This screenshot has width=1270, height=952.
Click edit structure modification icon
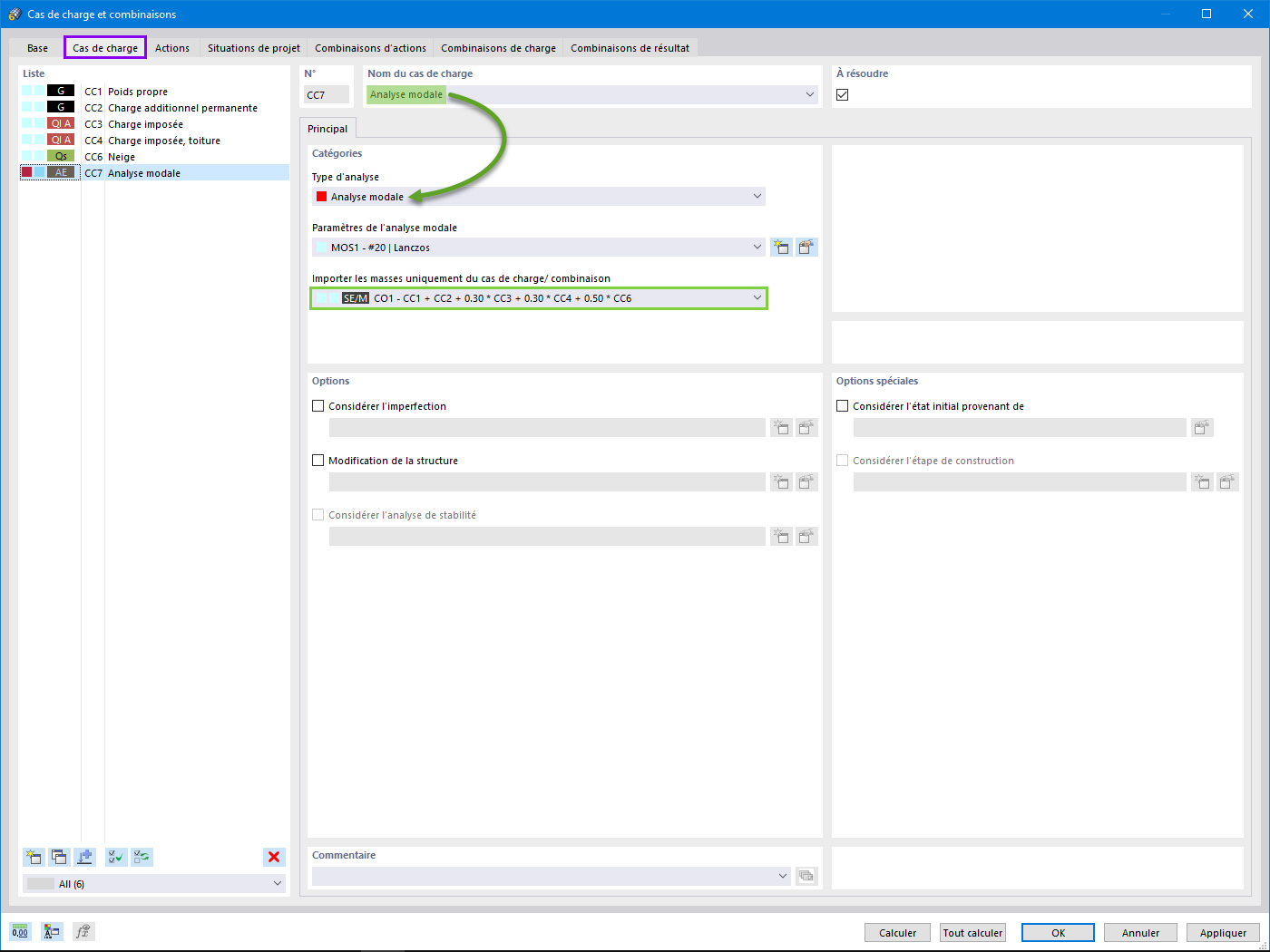pyautogui.click(x=806, y=481)
